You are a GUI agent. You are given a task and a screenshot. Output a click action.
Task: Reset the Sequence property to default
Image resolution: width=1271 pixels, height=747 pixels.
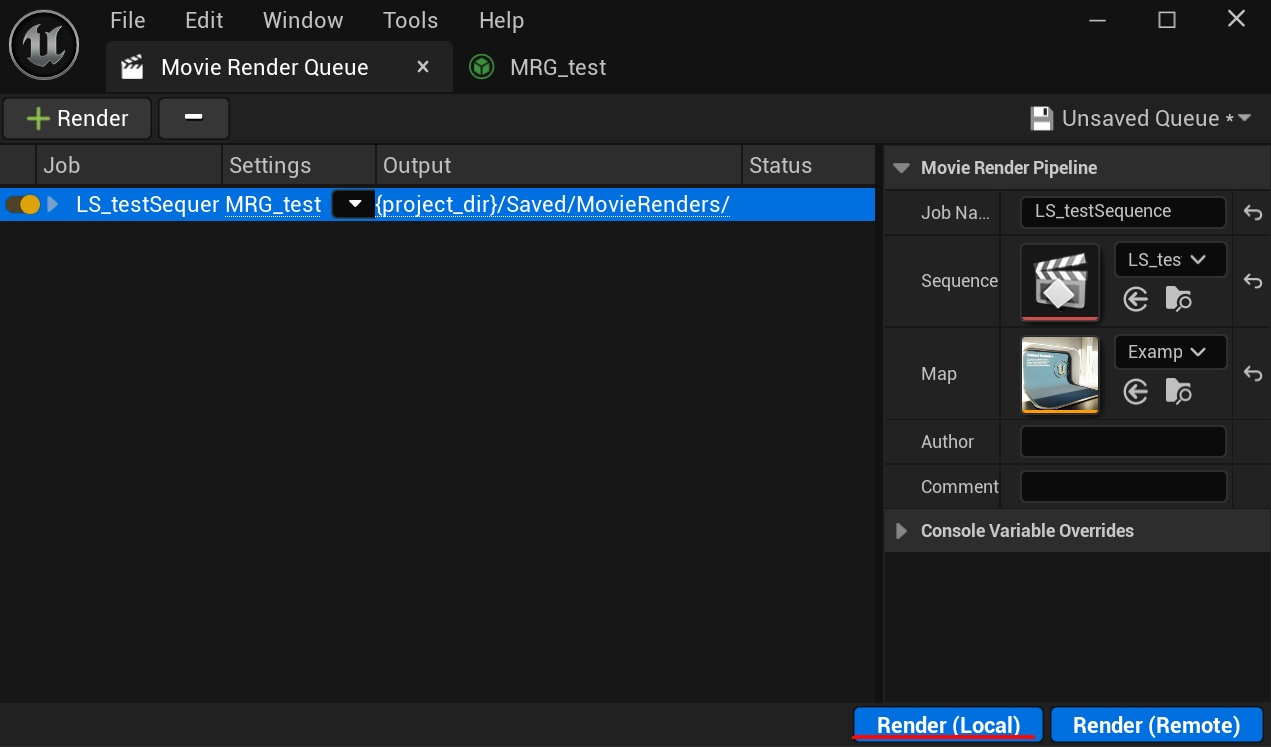pyautogui.click(x=1252, y=282)
